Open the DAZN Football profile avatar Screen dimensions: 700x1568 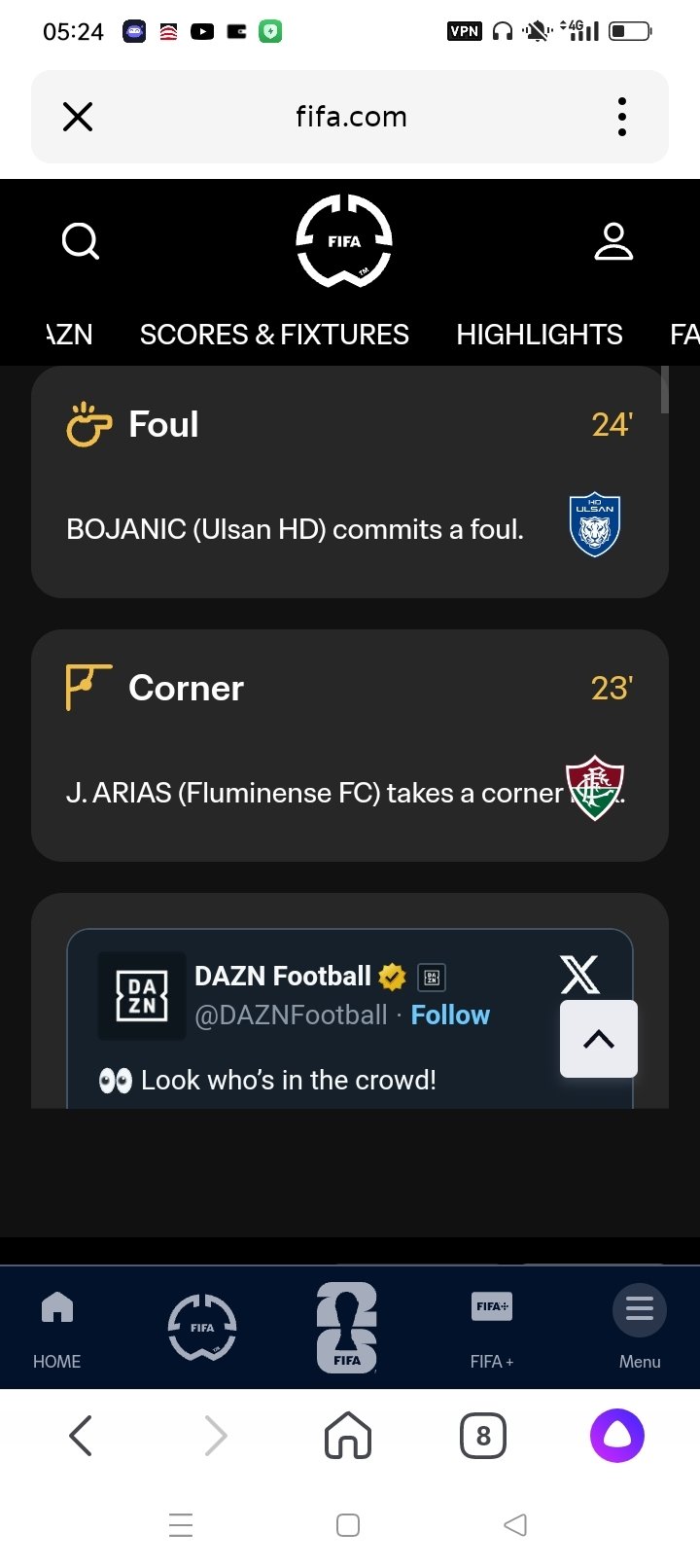(x=142, y=995)
